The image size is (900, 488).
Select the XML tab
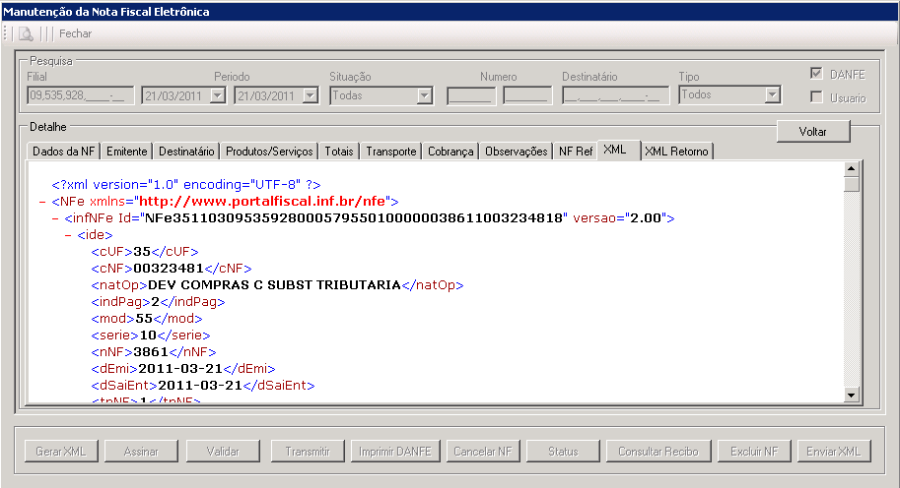coord(619,150)
